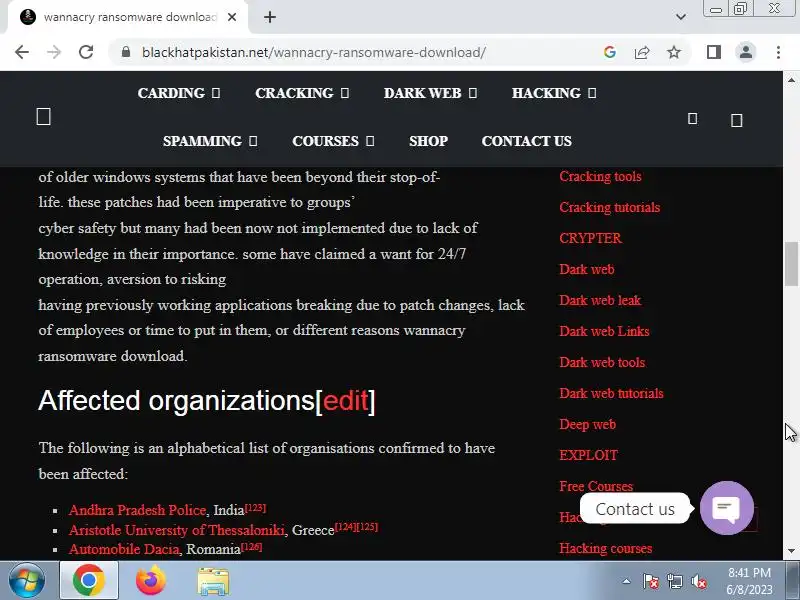
Task: Open citation reference 123
Action: (x=255, y=508)
